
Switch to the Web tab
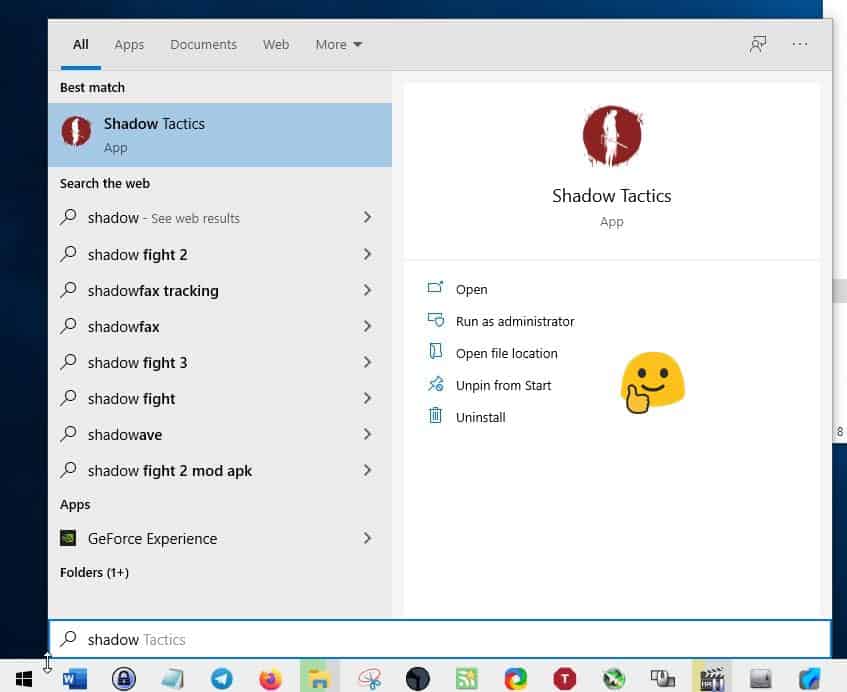pos(276,44)
